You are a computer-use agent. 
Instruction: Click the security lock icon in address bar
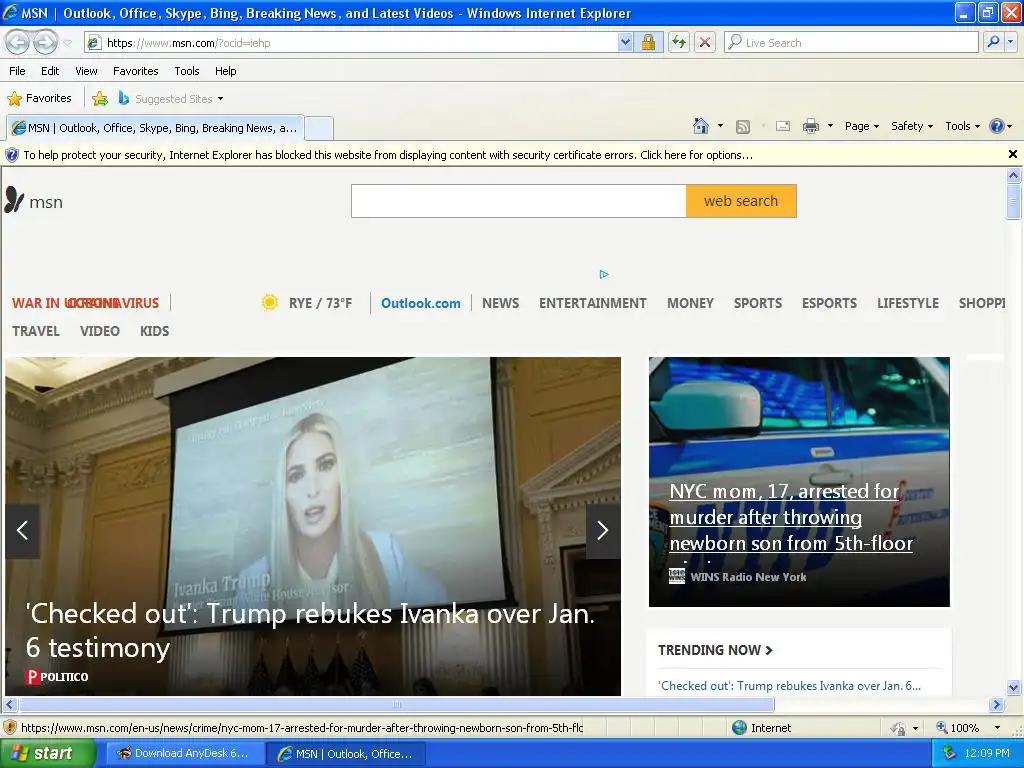click(x=648, y=43)
